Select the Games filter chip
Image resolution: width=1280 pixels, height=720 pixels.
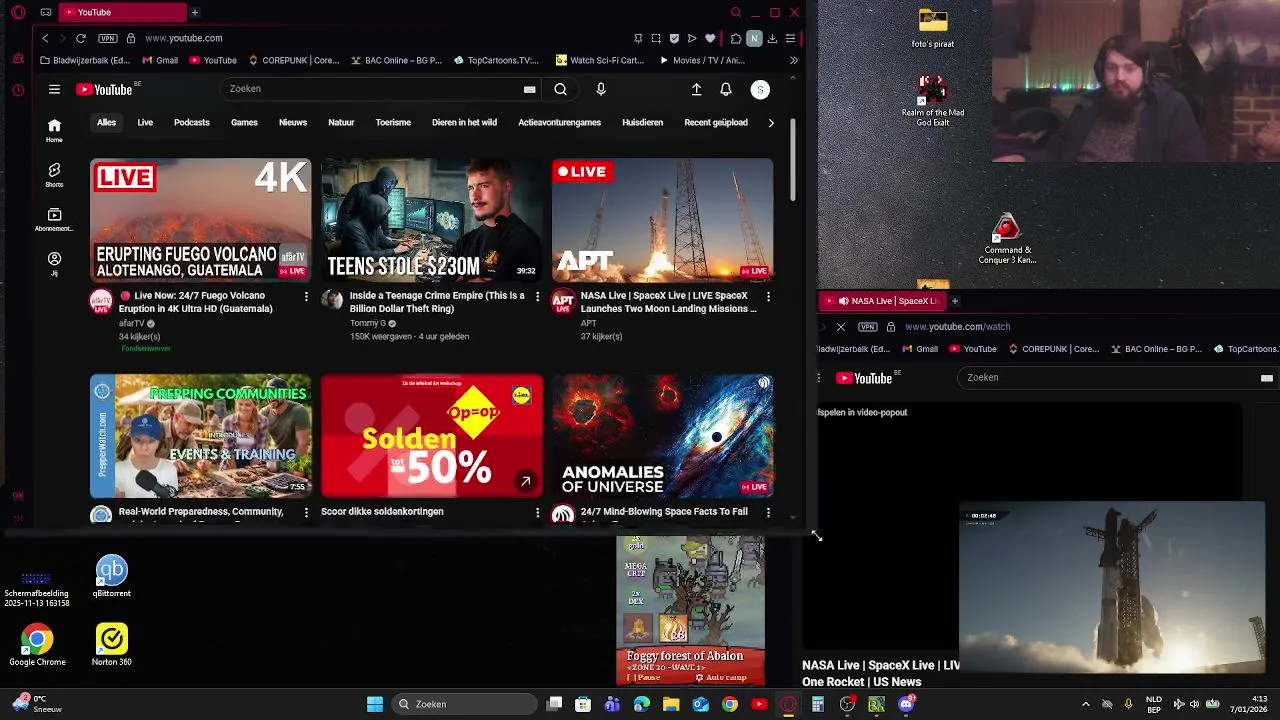[244, 122]
